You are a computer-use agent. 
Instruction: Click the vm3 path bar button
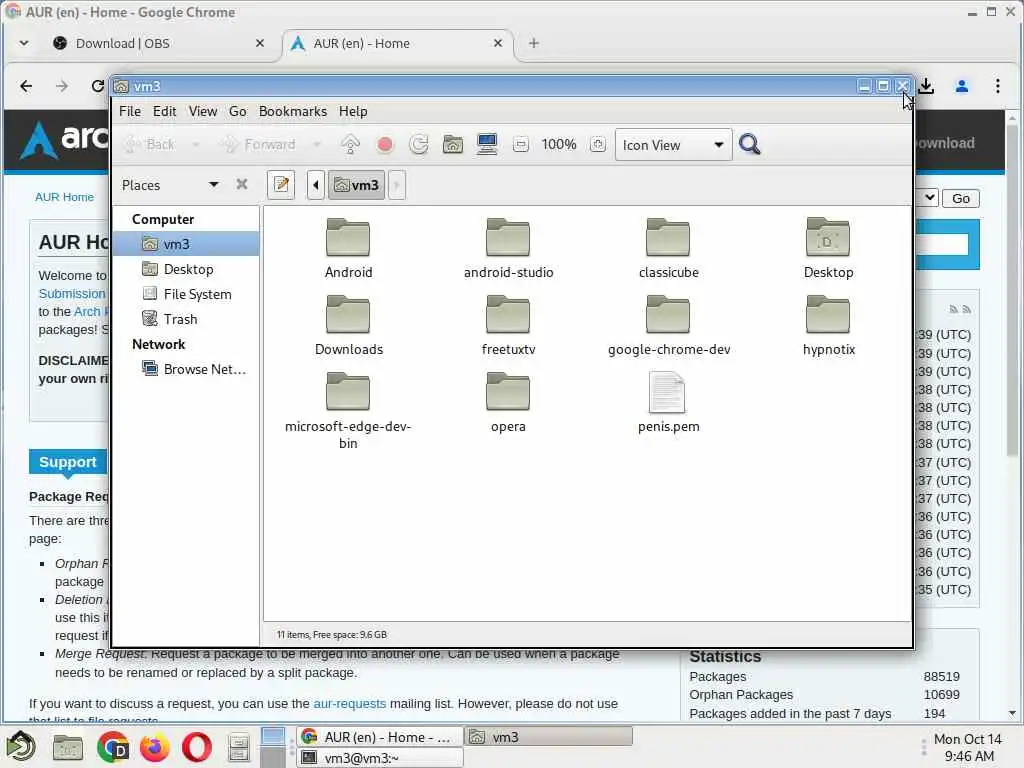pyautogui.click(x=356, y=185)
